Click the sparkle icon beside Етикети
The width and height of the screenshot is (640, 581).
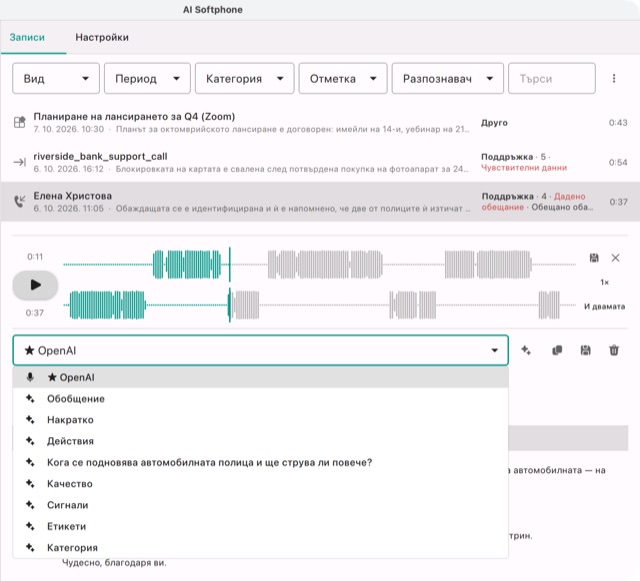pyautogui.click(x=30, y=526)
